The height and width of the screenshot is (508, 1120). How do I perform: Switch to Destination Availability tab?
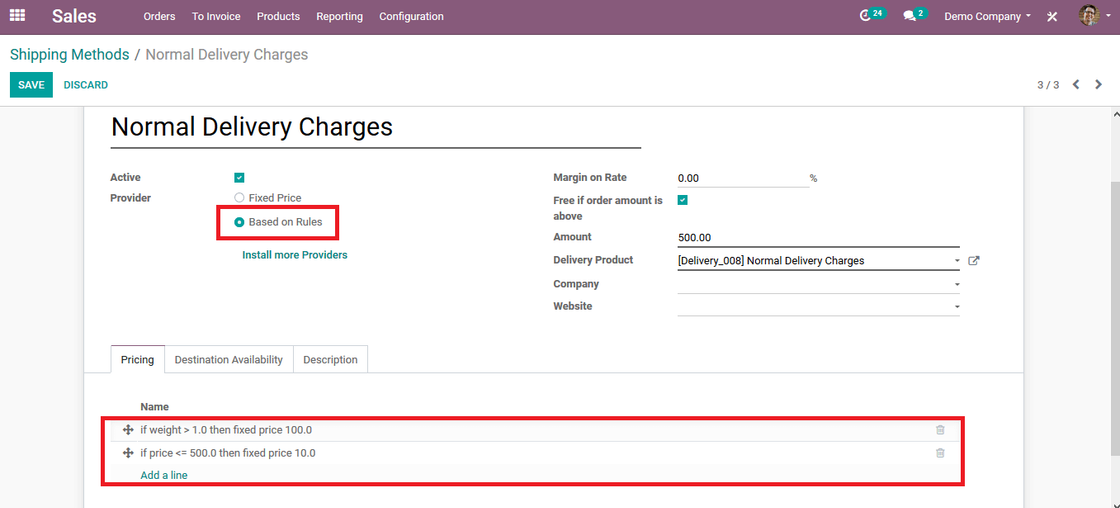[x=229, y=359]
